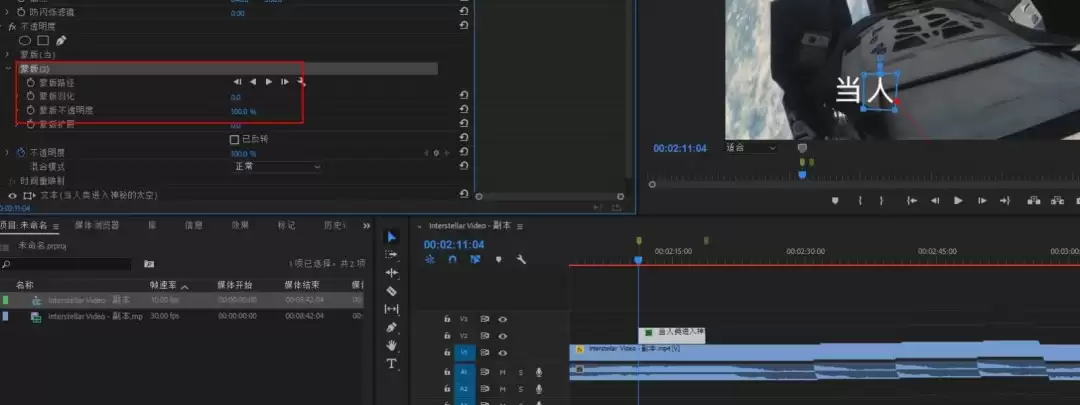Toggle animation stopwatch for 蒙版羽化
The height and width of the screenshot is (405, 1080).
(x=30, y=96)
